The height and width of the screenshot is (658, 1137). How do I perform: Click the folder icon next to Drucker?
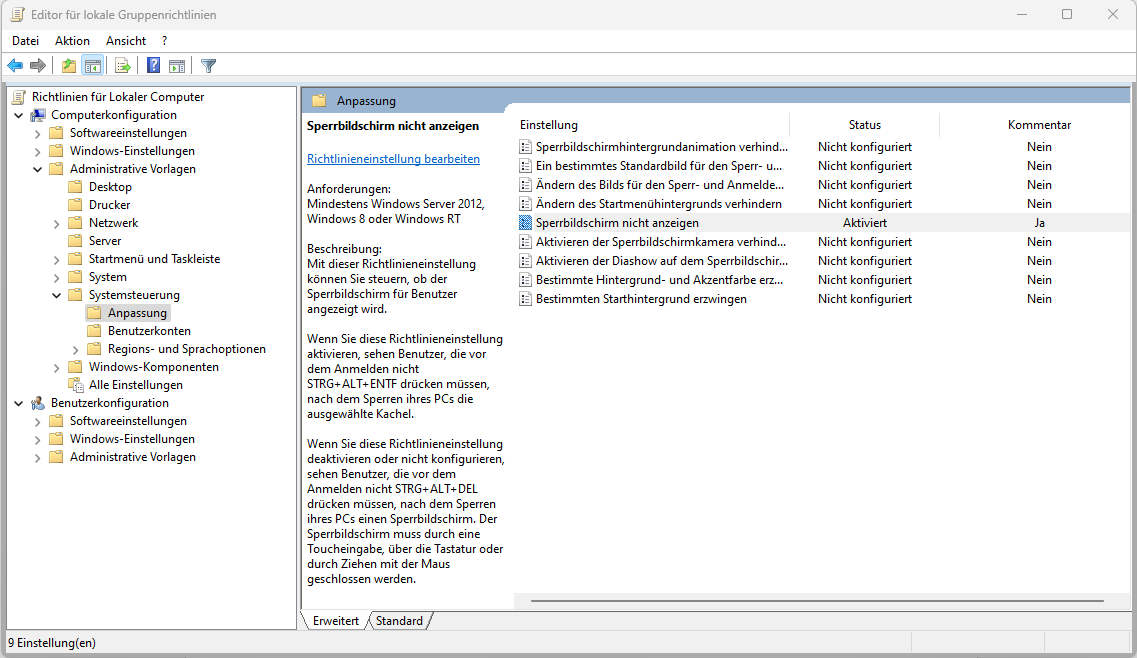pos(75,205)
